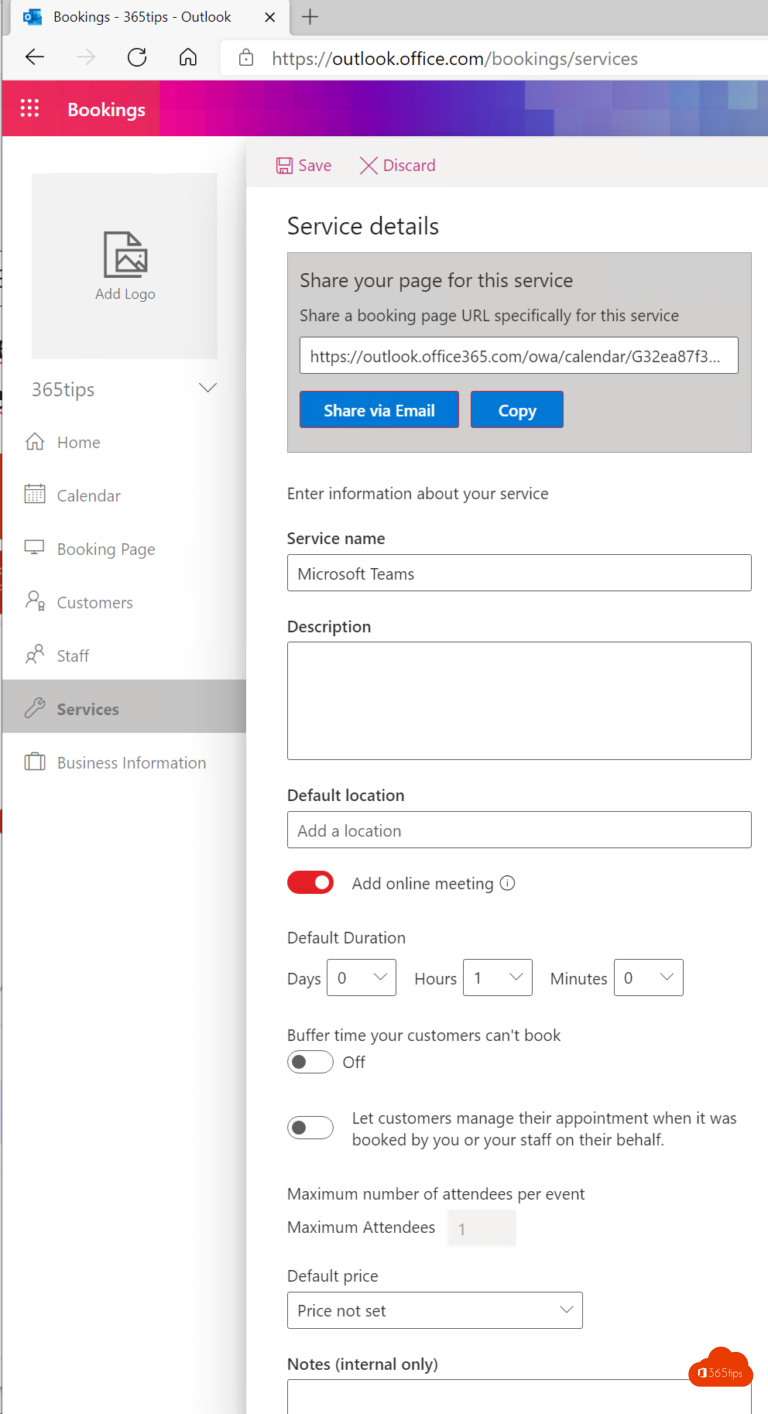
Task: Click the Description text area
Action: pos(518,700)
